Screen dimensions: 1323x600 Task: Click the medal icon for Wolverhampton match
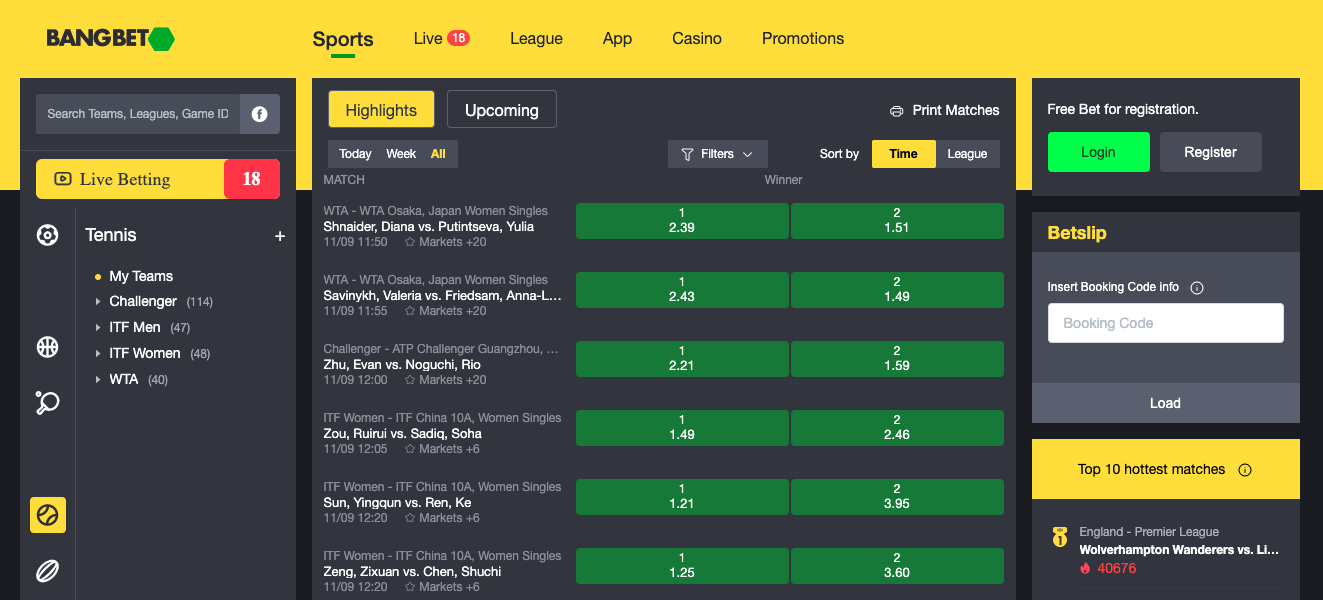[1060, 537]
